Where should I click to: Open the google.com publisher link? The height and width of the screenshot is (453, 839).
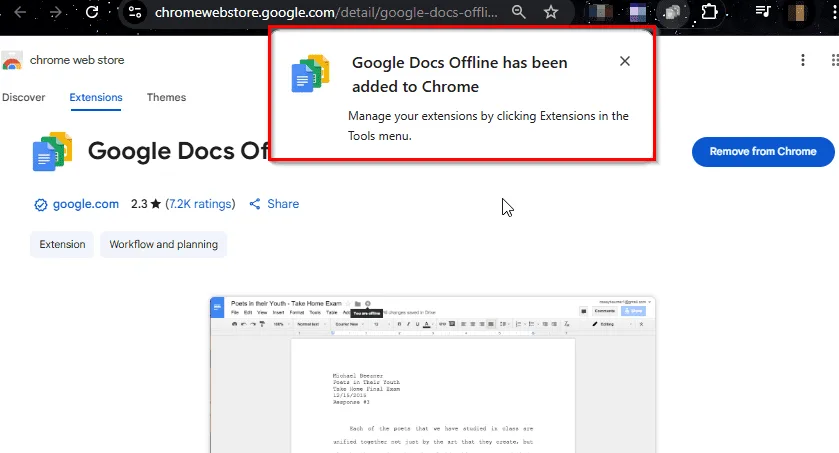coord(86,204)
